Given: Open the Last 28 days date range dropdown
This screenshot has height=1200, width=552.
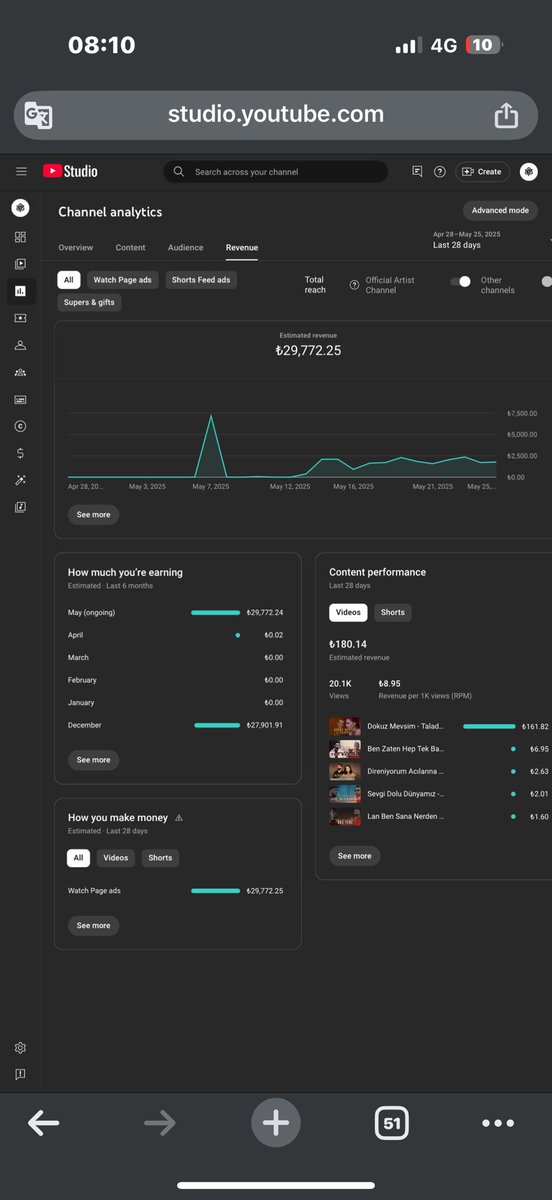Looking at the screenshot, I should (x=492, y=240).
